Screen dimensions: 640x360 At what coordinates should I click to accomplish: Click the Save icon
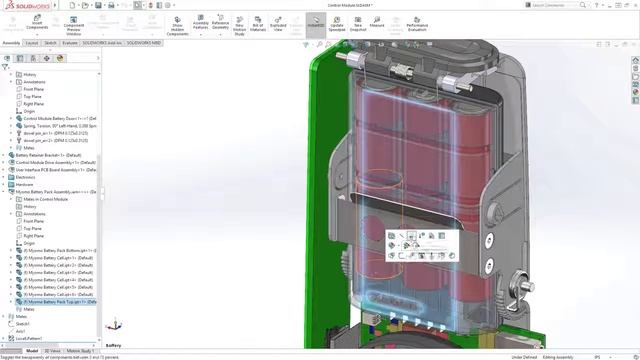pos(98,5)
